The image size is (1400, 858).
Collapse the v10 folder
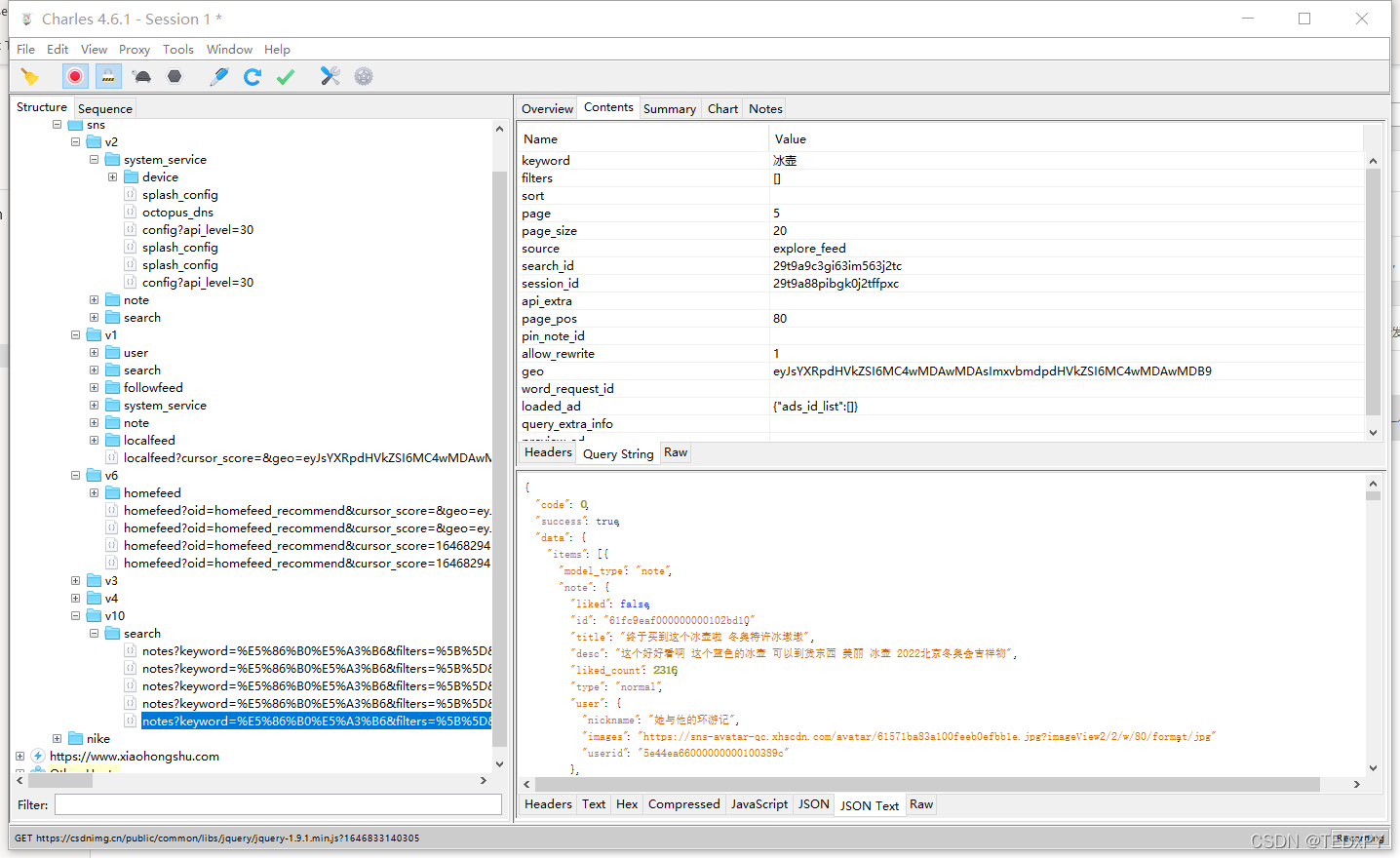[75, 616]
